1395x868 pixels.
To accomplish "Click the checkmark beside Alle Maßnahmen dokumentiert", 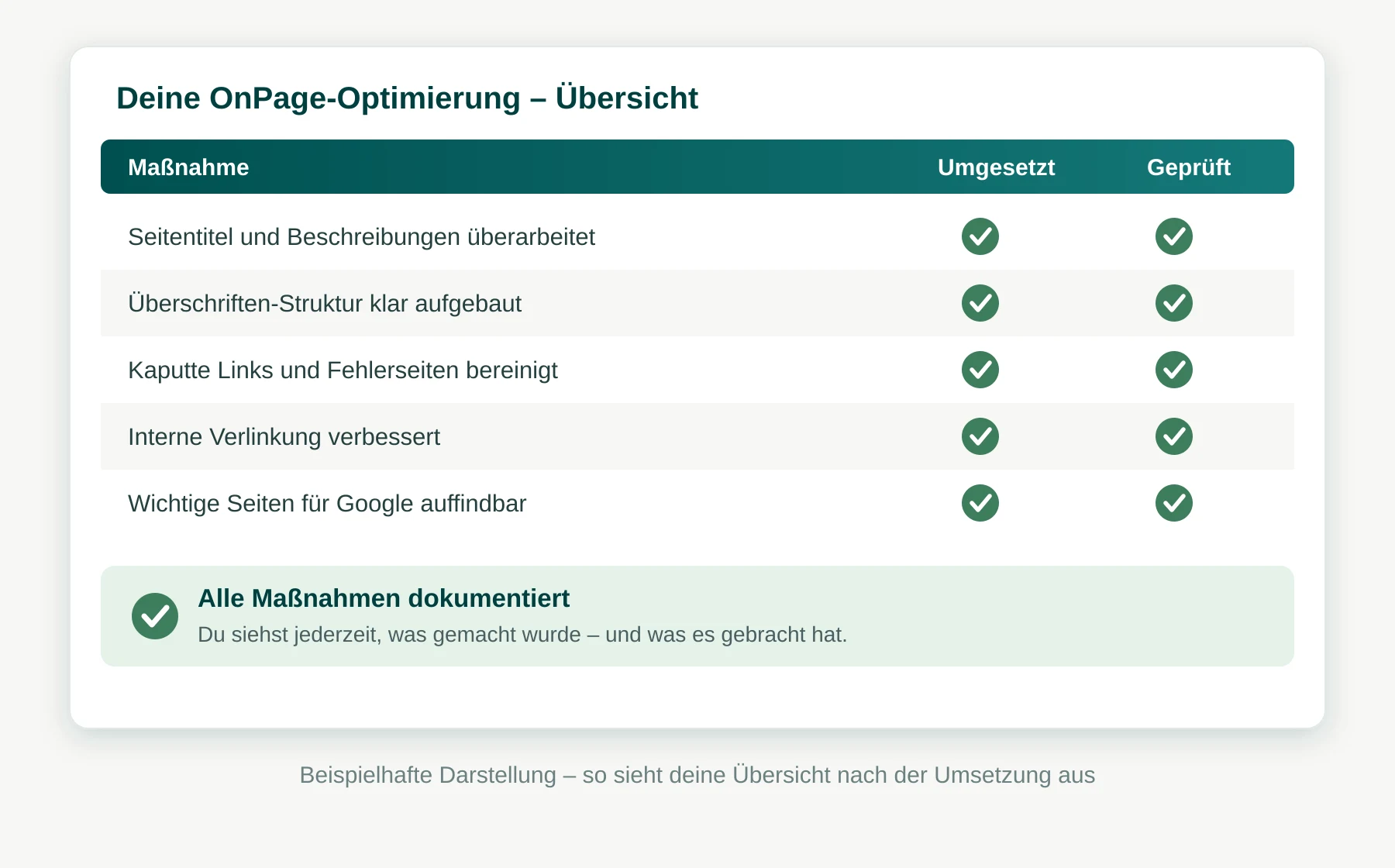I will (155, 616).
